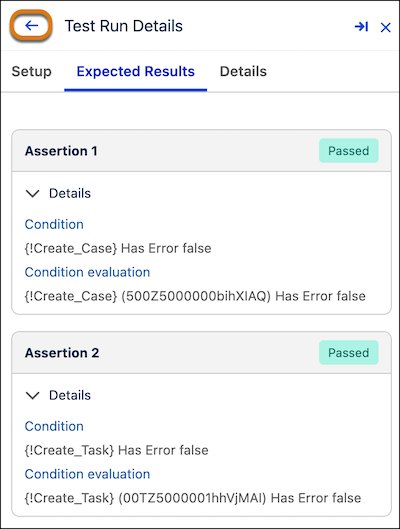This screenshot has height=529, width=400.
Task: Click the Create_Task record ID evaluation text
Action: click(193, 498)
